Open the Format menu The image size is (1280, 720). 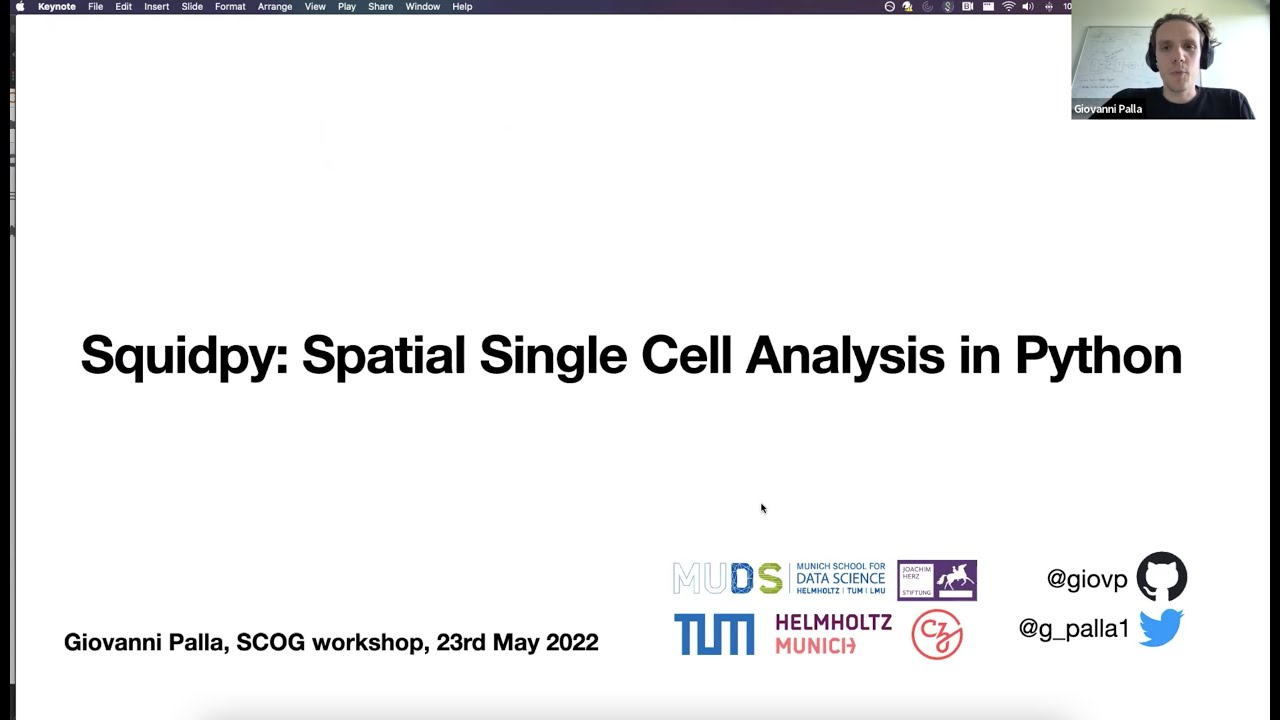[230, 6]
